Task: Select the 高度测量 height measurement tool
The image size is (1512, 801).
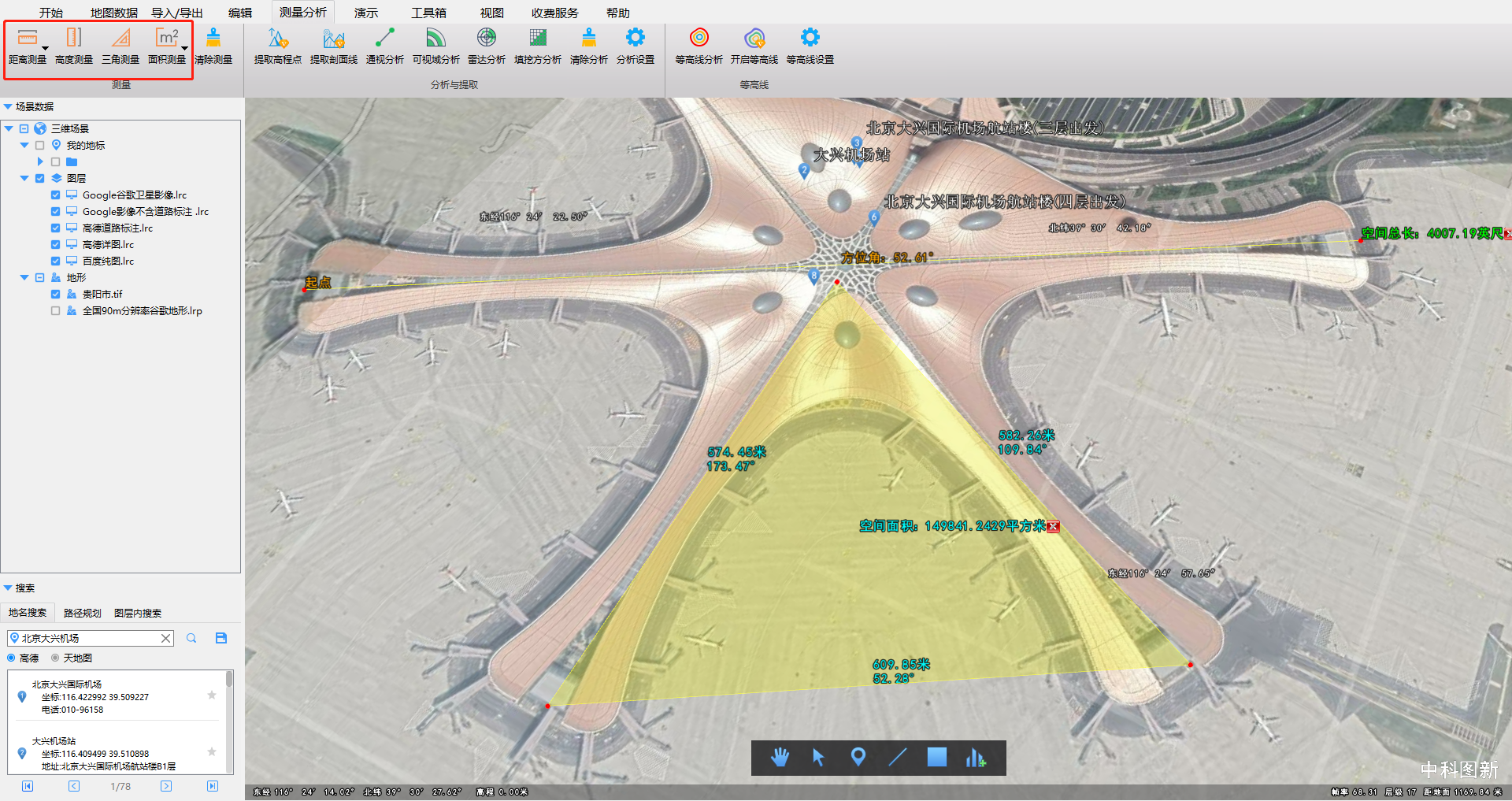Action: [74, 46]
